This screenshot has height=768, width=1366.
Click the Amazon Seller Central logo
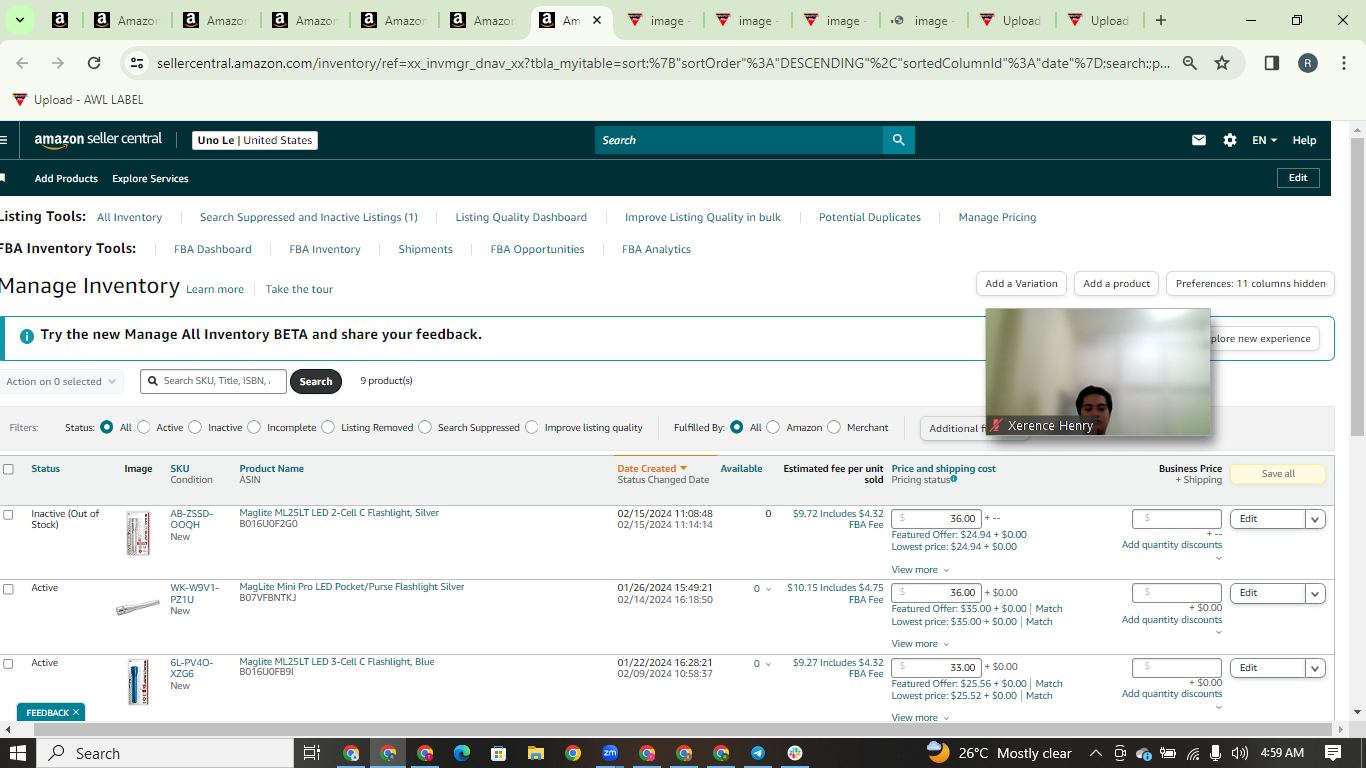pyautogui.click(x=98, y=140)
